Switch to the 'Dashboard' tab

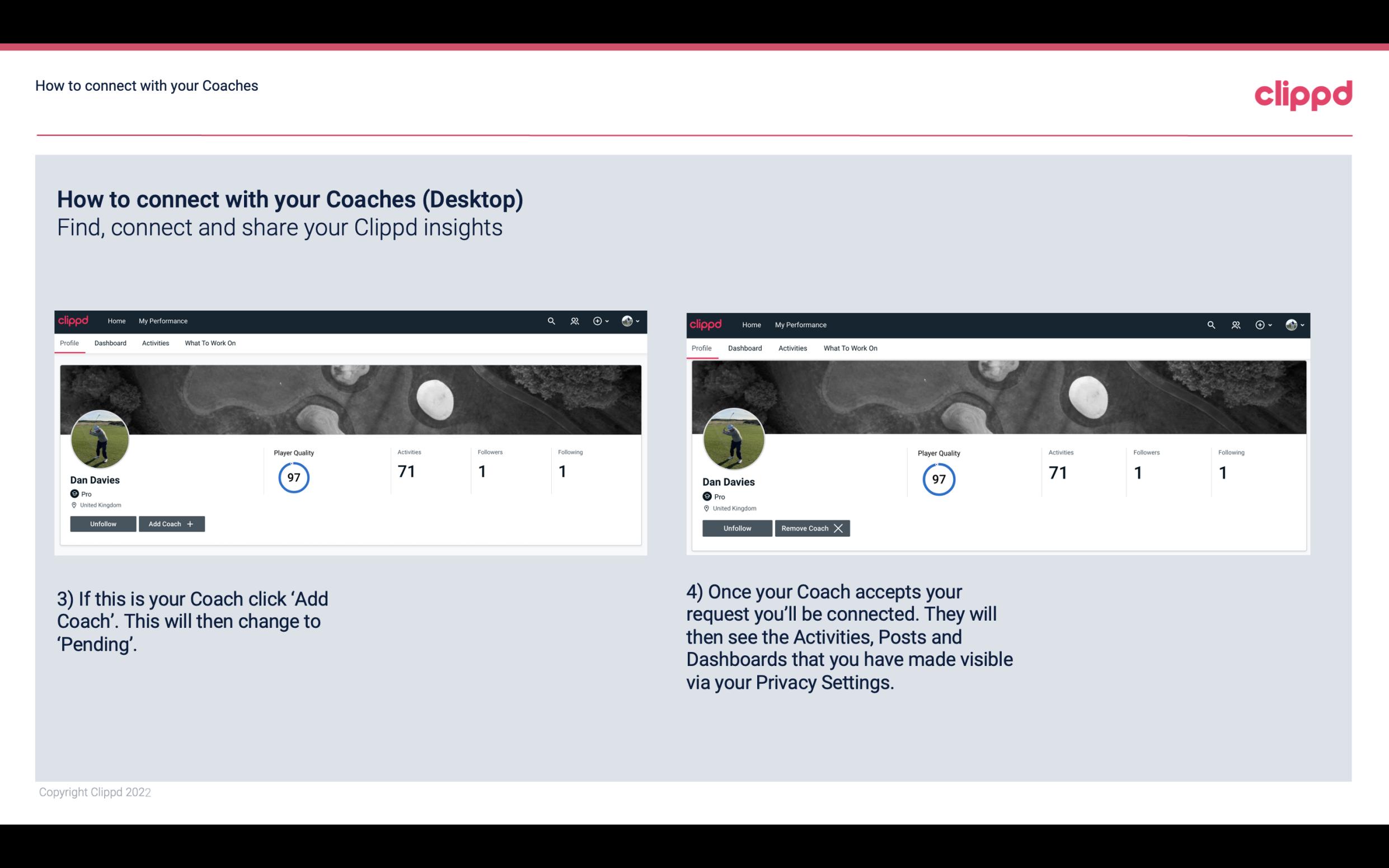click(x=110, y=343)
